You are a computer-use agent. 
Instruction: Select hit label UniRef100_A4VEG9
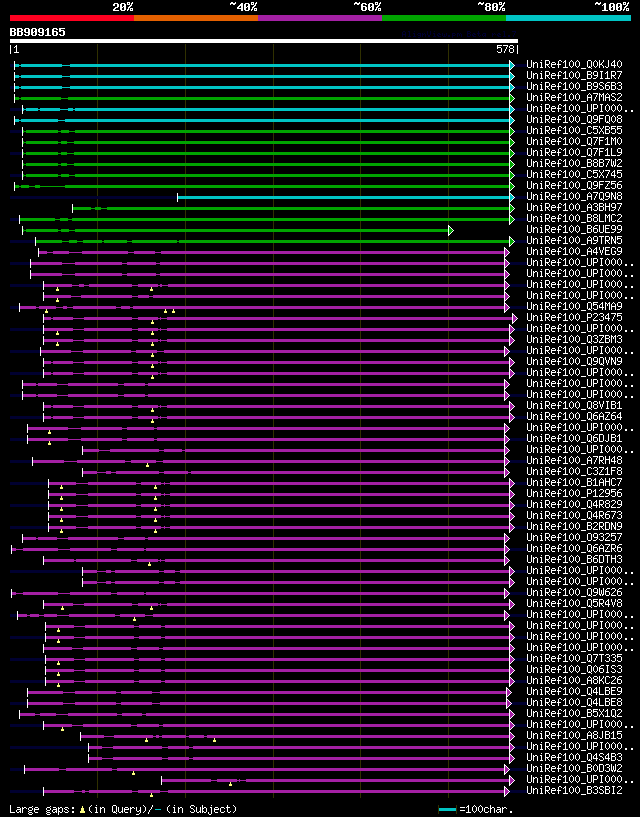point(574,252)
